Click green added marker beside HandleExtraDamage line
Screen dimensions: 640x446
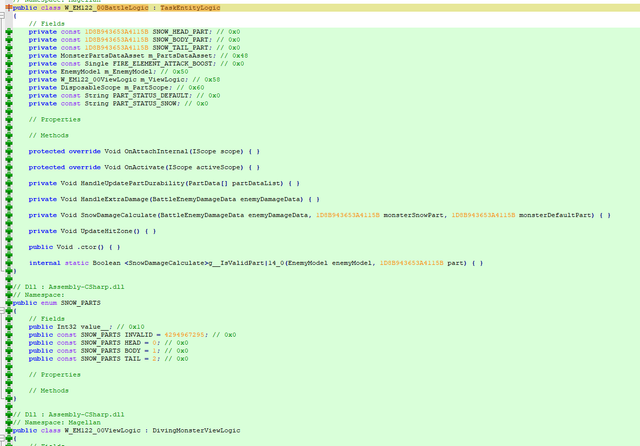[x=9, y=199]
